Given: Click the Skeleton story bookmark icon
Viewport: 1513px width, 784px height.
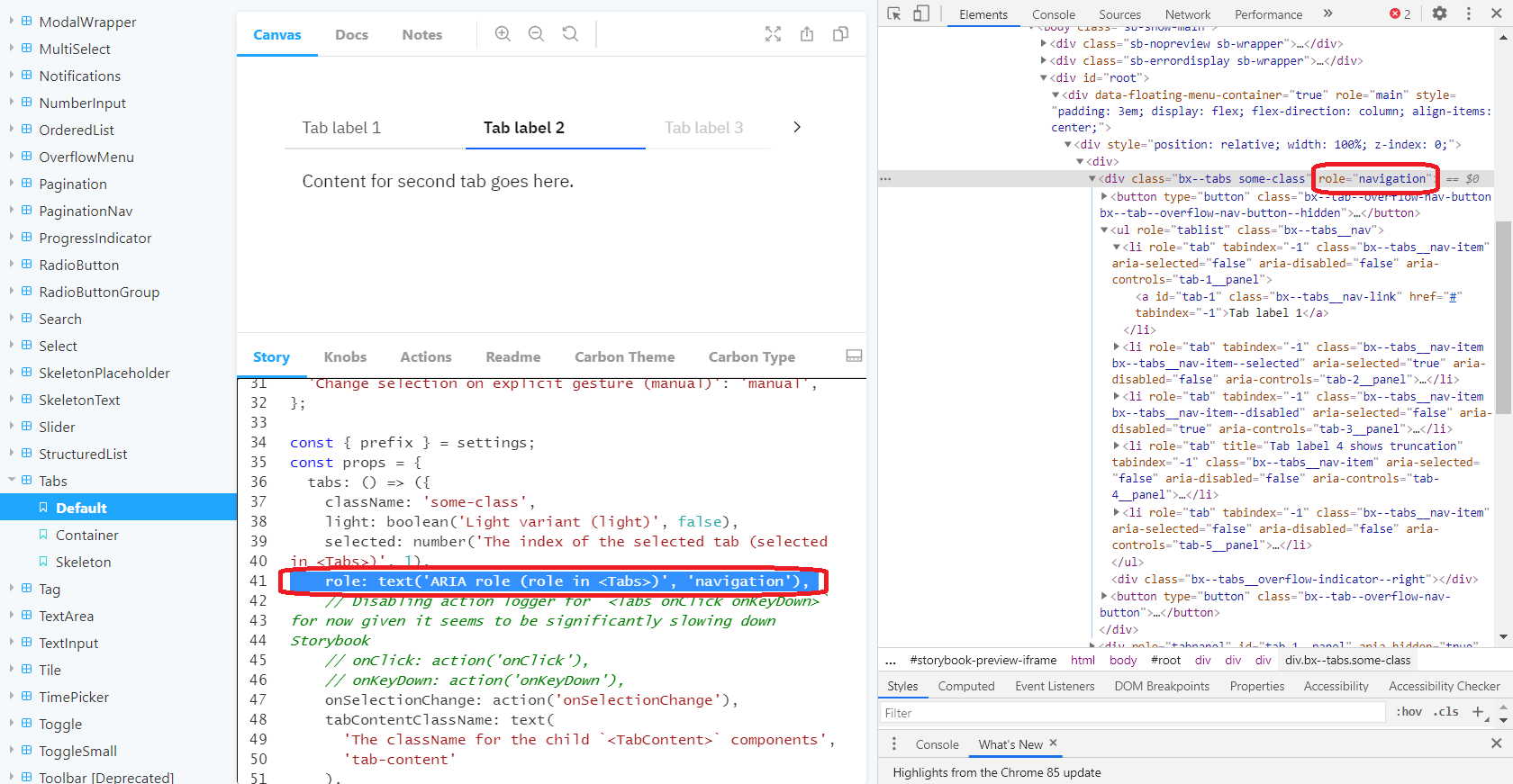Looking at the screenshot, I should coord(43,562).
